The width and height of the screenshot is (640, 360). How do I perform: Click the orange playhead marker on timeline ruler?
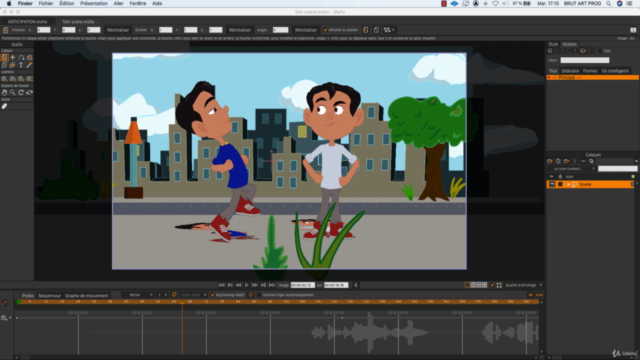(x=182, y=302)
